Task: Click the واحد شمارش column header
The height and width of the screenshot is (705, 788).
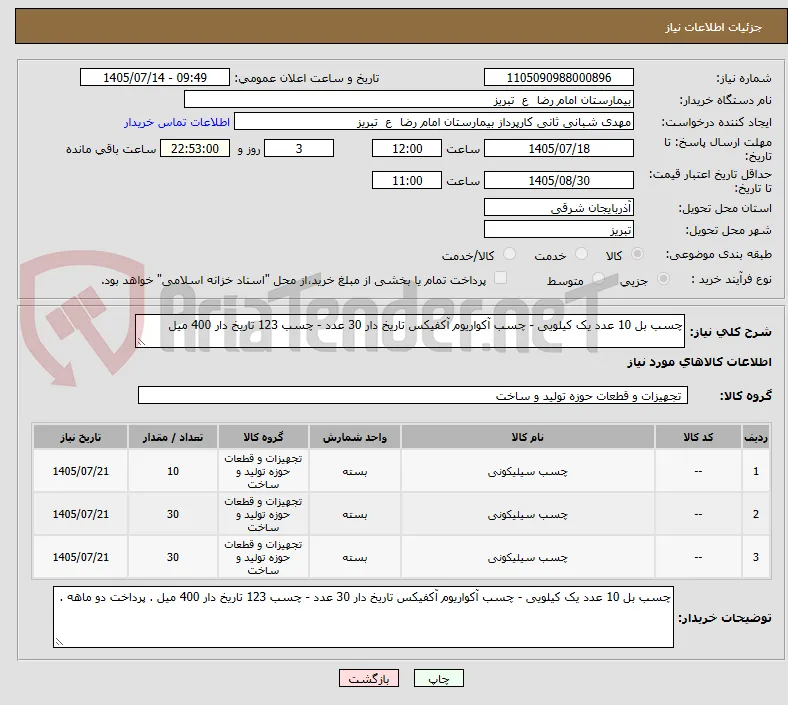Action: coord(354,437)
